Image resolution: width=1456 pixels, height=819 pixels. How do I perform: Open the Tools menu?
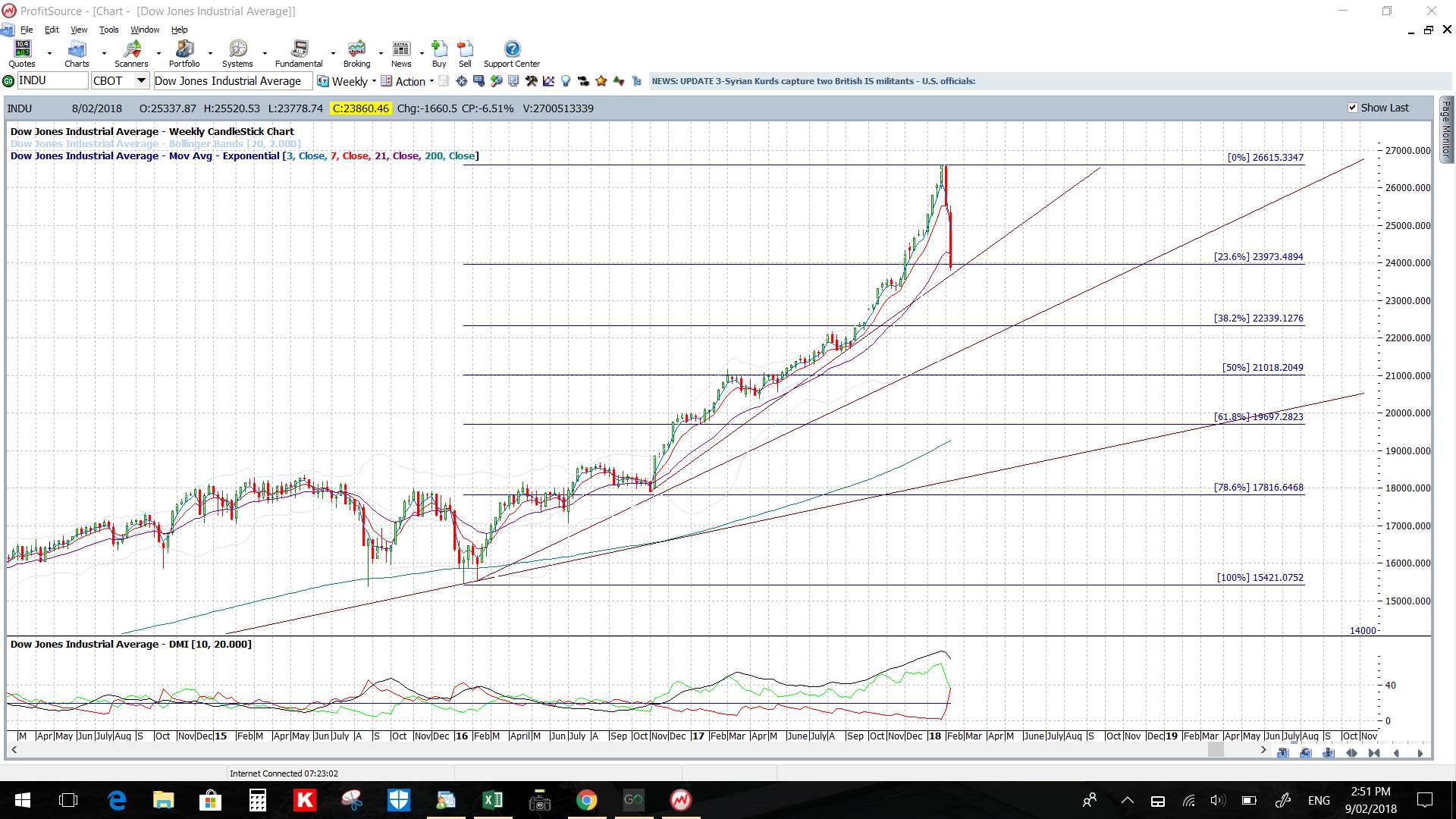pyautogui.click(x=109, y=30)
